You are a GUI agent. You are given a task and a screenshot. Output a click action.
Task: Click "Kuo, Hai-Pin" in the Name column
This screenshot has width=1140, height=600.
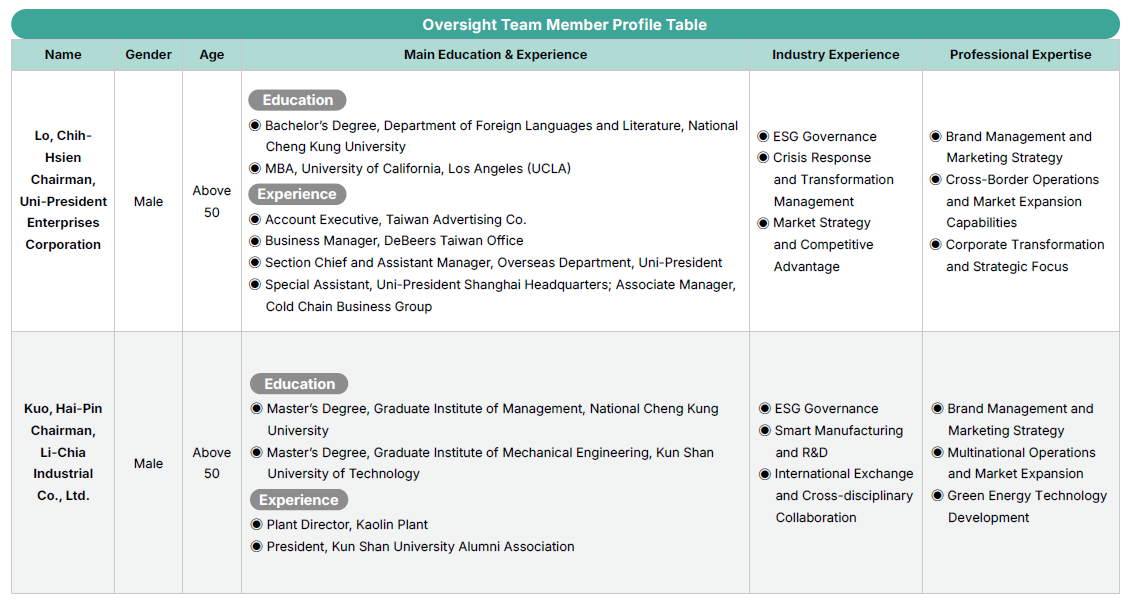point(63,409)
